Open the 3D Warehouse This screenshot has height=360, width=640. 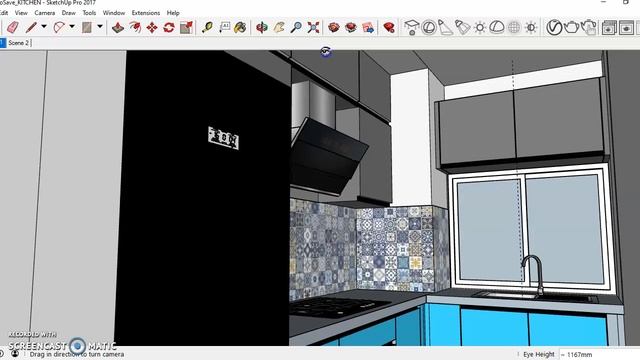(334, 27)
